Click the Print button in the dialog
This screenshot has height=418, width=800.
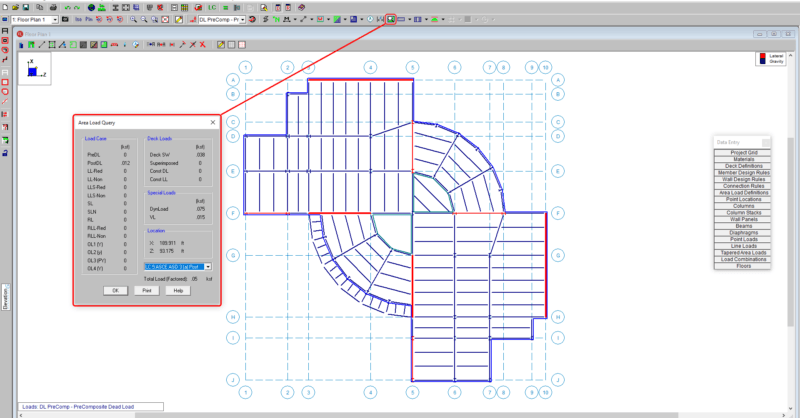click(146, 290)
